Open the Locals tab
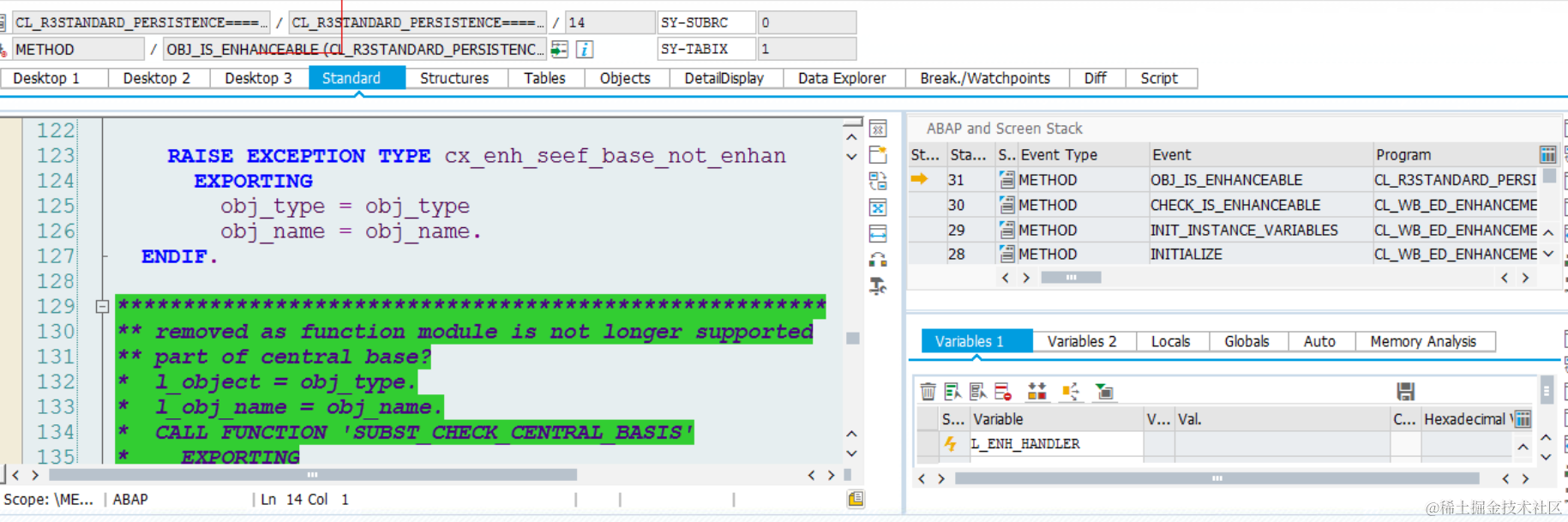Screen dimensions: 1568x522 [x=1171, y=341]
